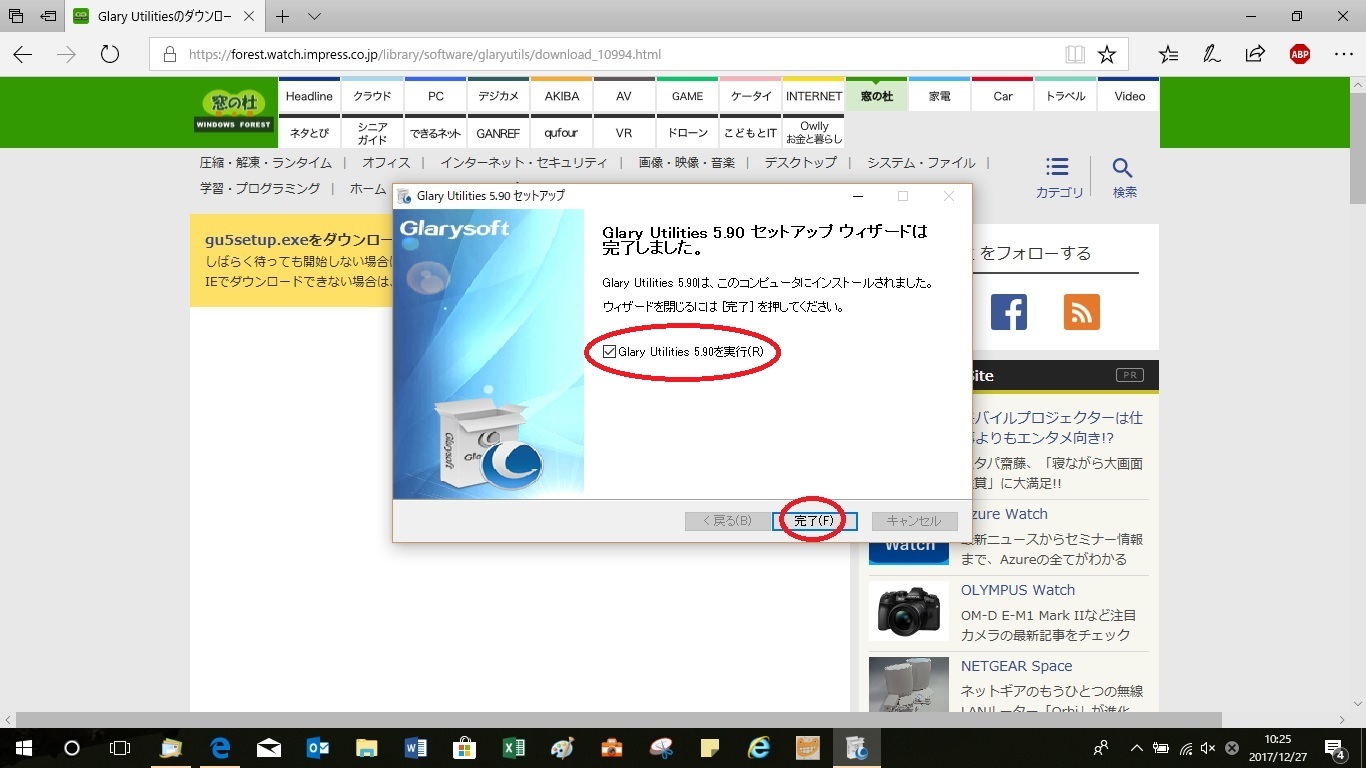The width and height of the screenshot is (1366, 768).
Task: Click the browser address bar URL
Action: [425, 55]
